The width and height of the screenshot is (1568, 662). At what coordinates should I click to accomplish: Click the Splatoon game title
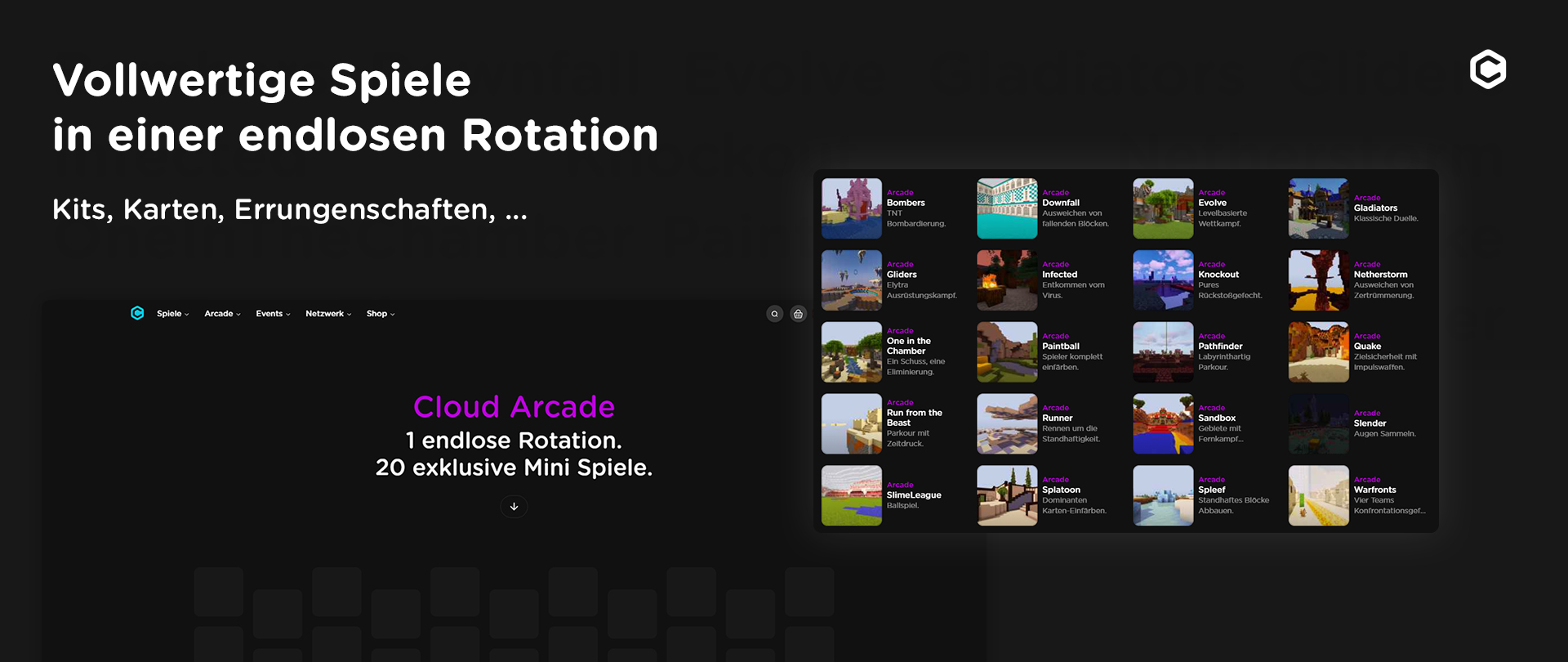click(x=1061, y=490)
